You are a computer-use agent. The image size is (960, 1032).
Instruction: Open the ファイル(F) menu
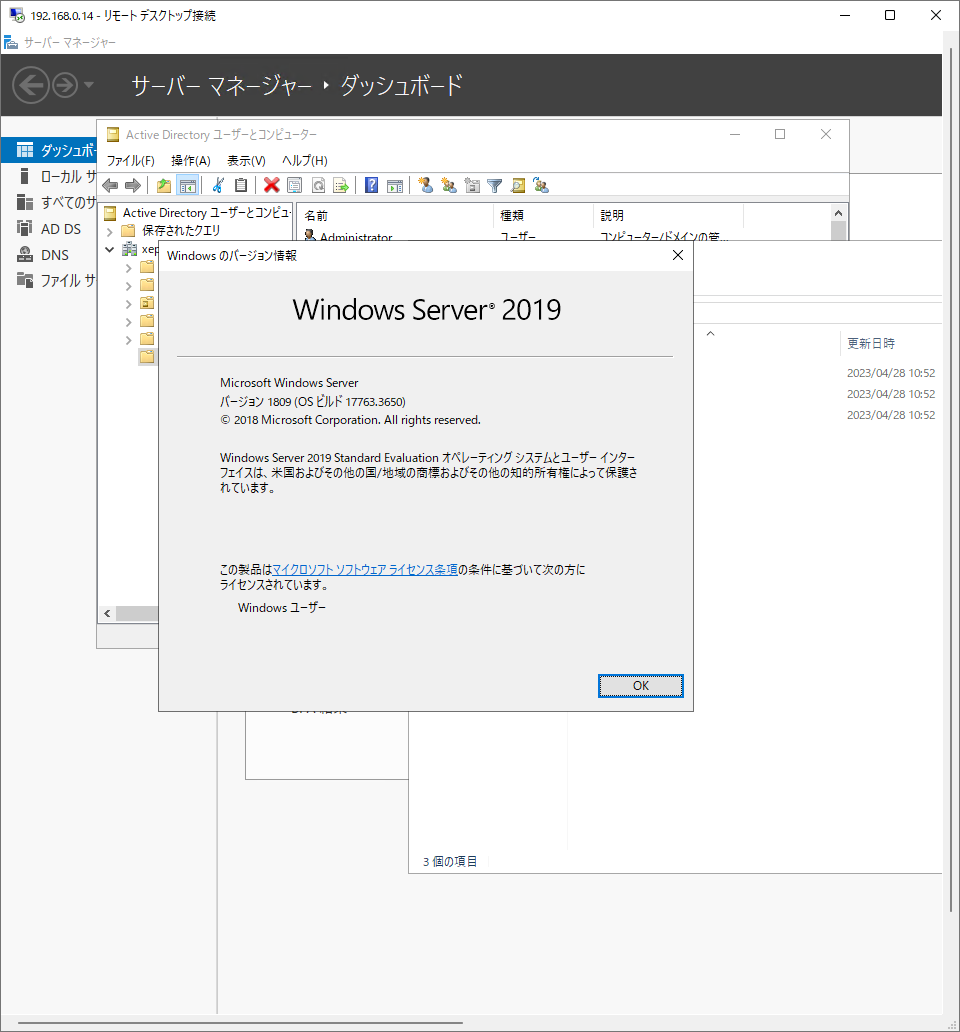130,161
